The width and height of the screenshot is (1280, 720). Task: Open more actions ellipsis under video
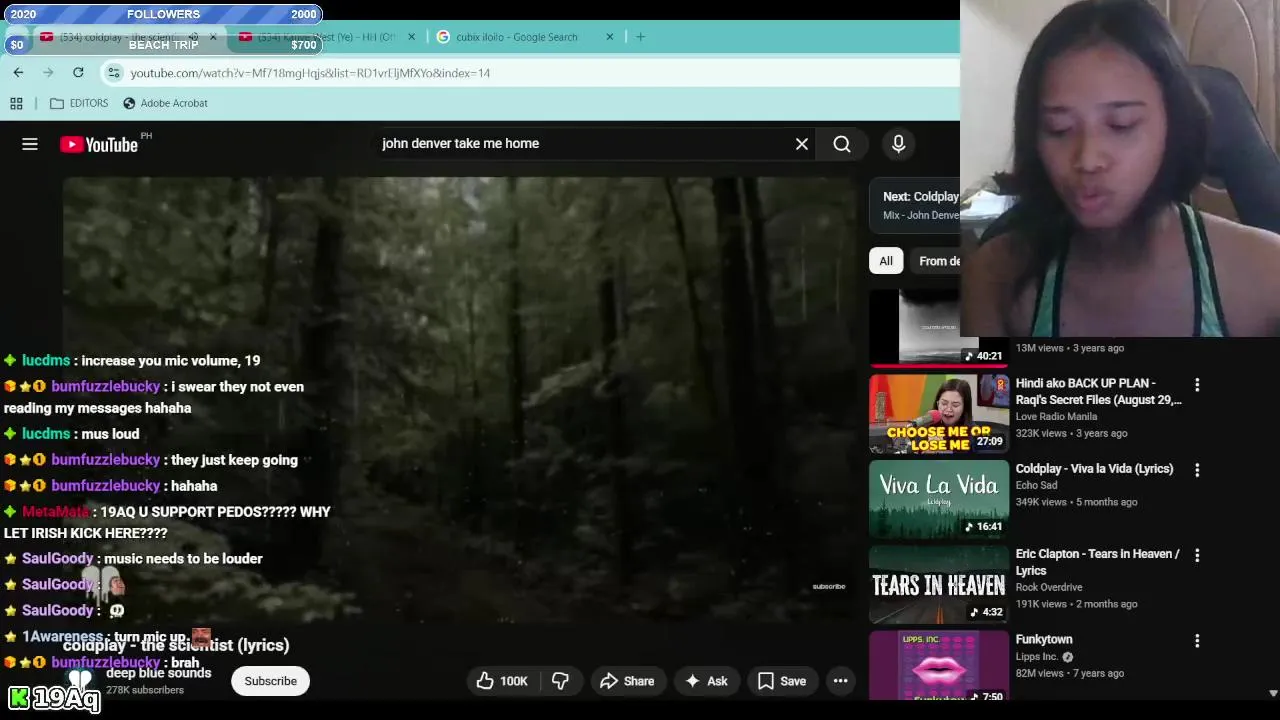point(841,681)
